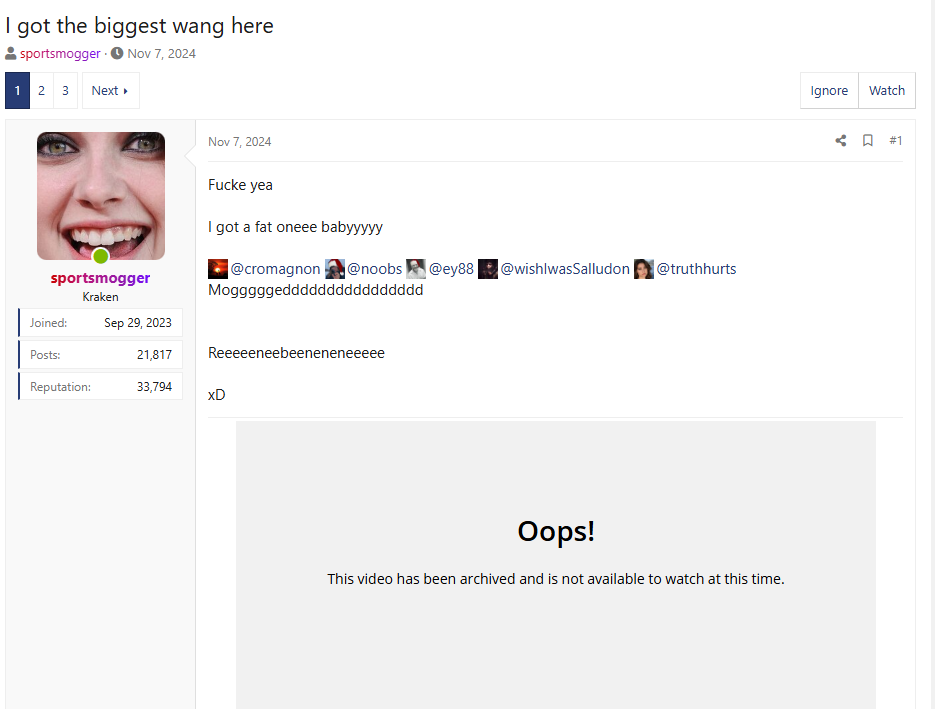The width and height of the screenshot is (935, 709).
Task: Click the avatar icon beside @truthhurts
Action: pos(644,269)
